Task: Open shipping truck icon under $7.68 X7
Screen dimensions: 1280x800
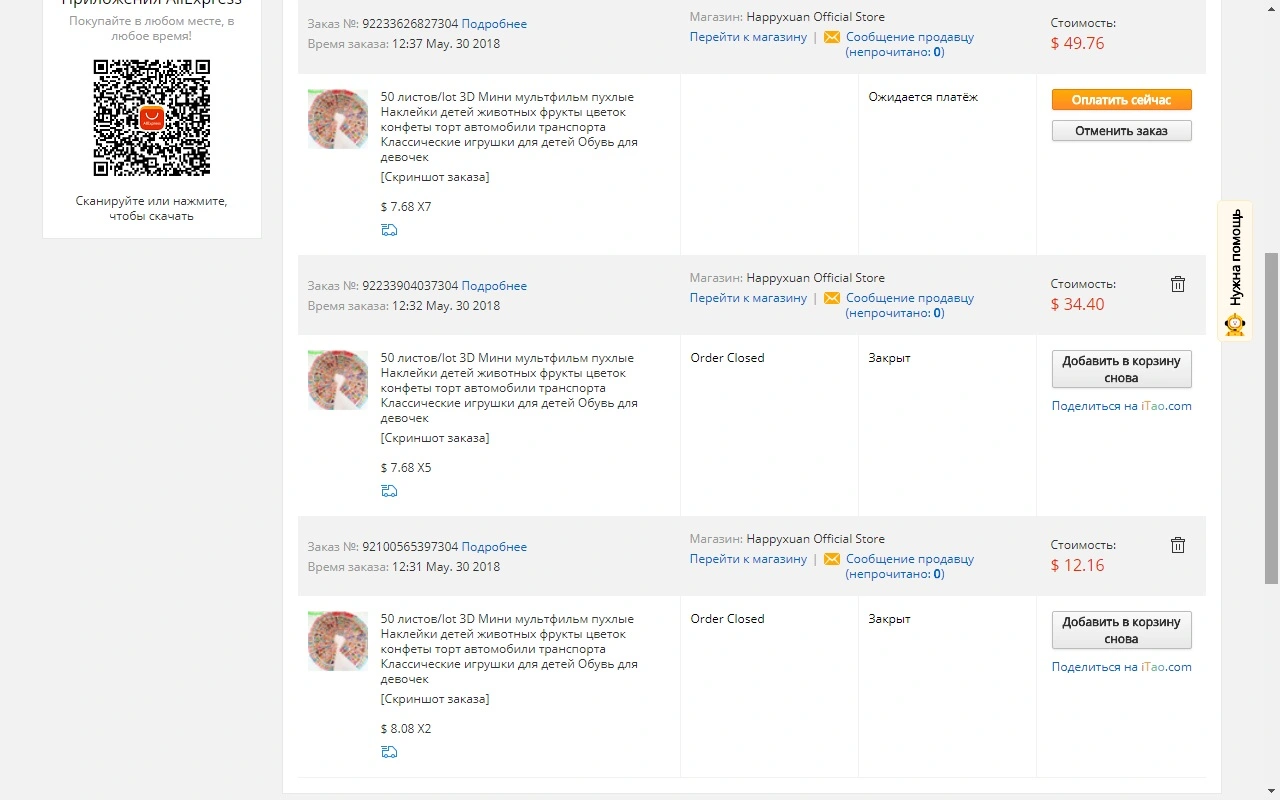Action: [389, 230]
